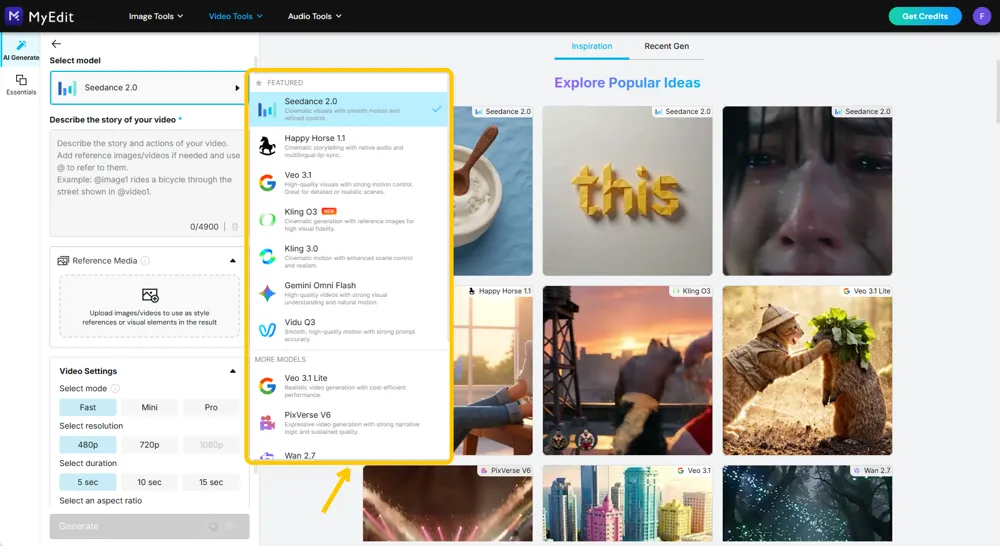Open the Video Tools dropdown menu
The image size is (1000, 546).
coord(235,16)
